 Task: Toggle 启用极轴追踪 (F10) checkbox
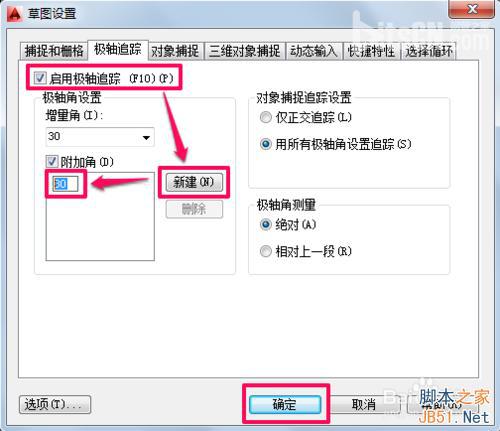(40, 78)
